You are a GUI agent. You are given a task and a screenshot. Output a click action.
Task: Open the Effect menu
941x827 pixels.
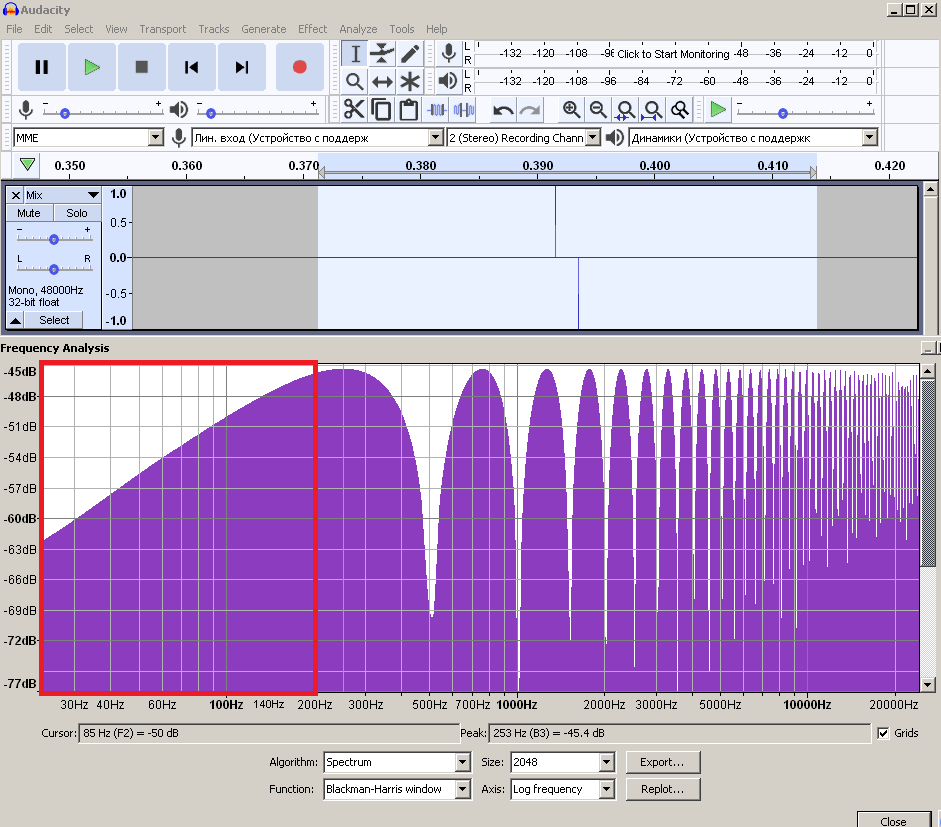(x=312, y=29)
